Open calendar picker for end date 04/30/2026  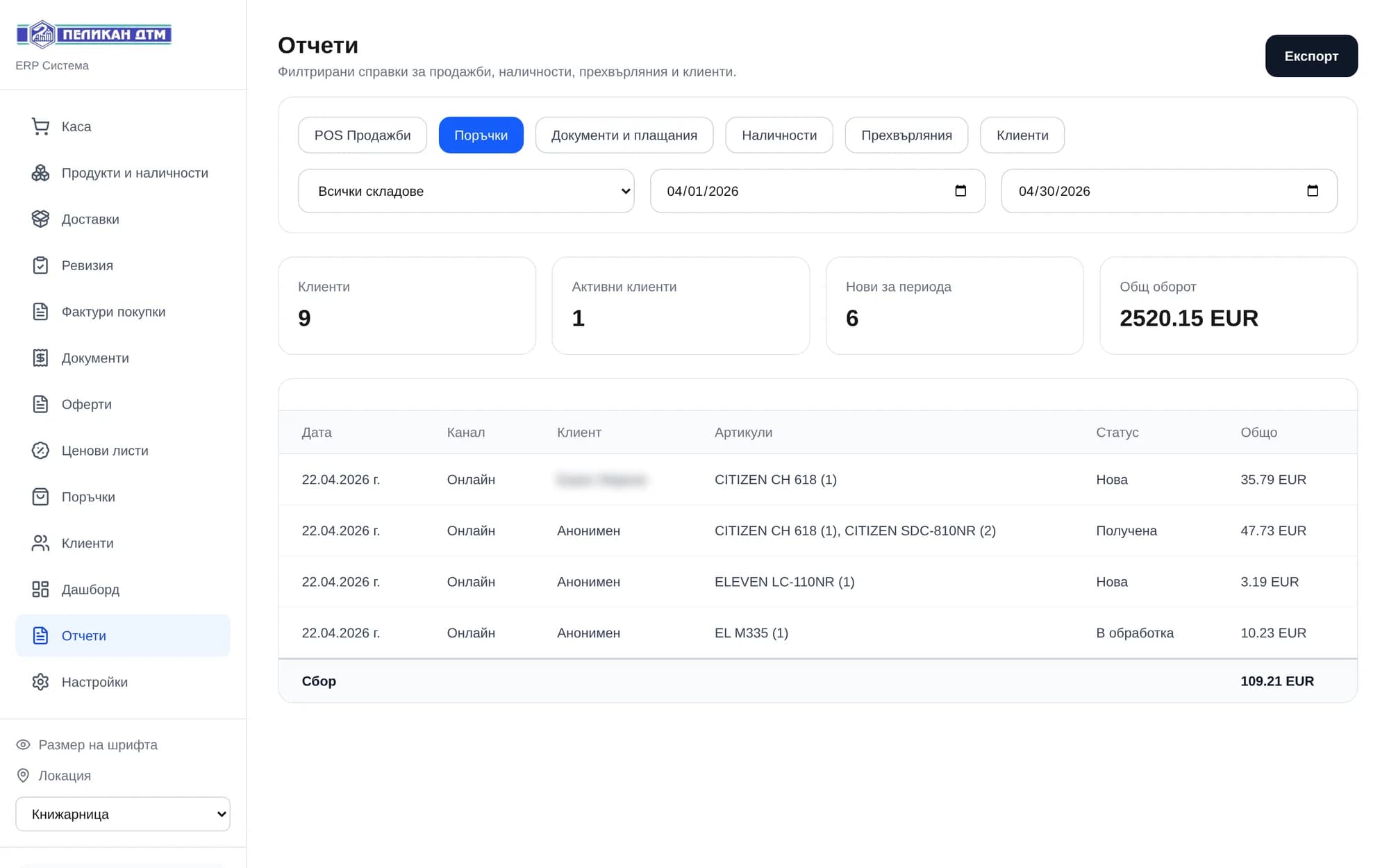(x=1313, y=191)
